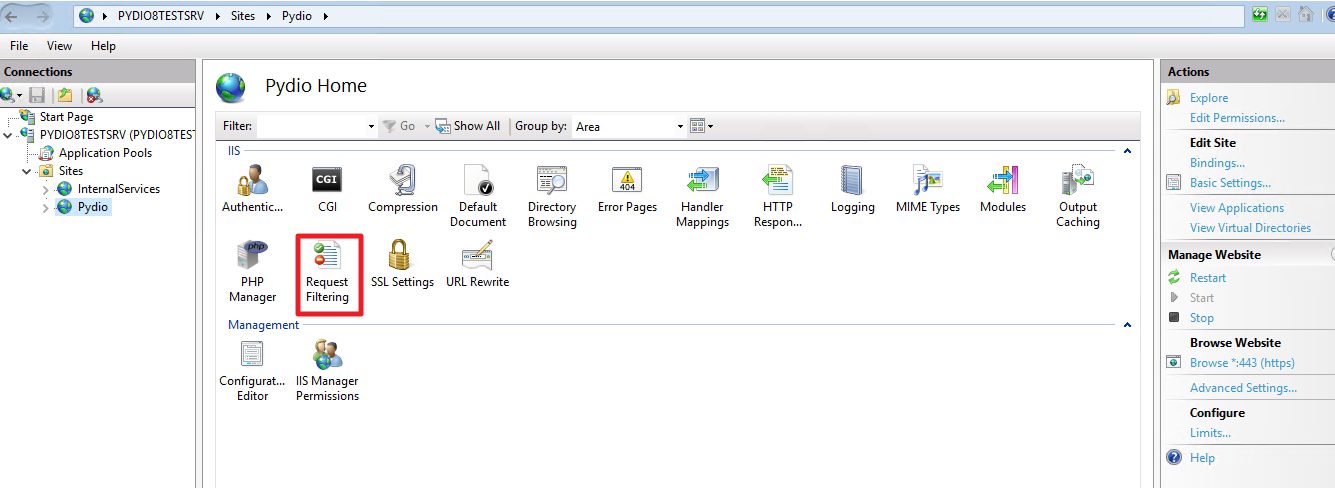The image size is (1335, 488).
Task: Expand the Pydio site node
Action: 45,207
